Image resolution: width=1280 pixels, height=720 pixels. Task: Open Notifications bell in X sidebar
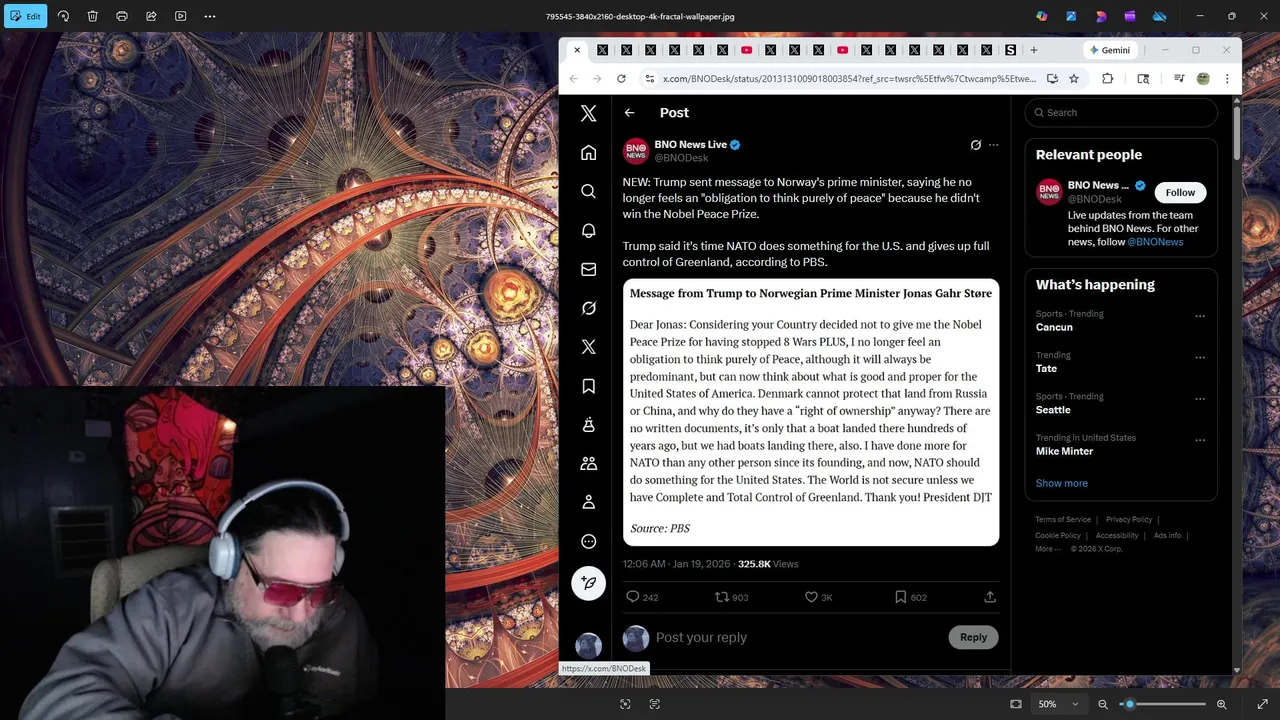(x=589, y=230)
